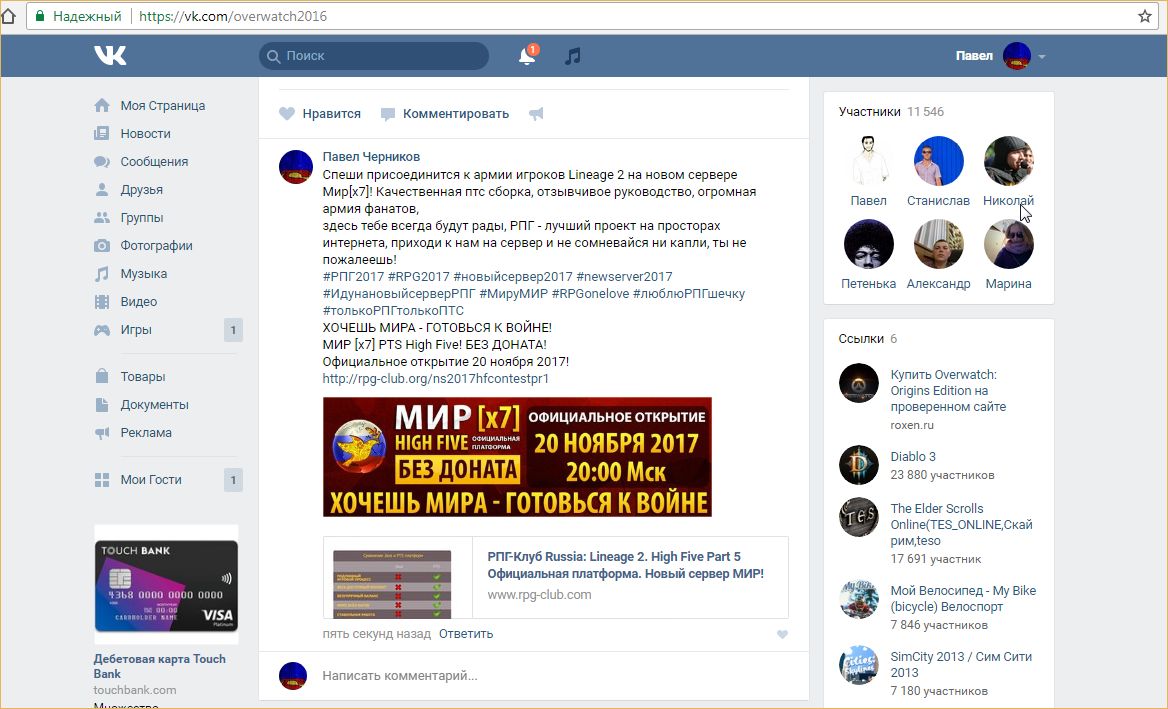
Task: Open member Павел's avatar in Участники
Action: 869,161
